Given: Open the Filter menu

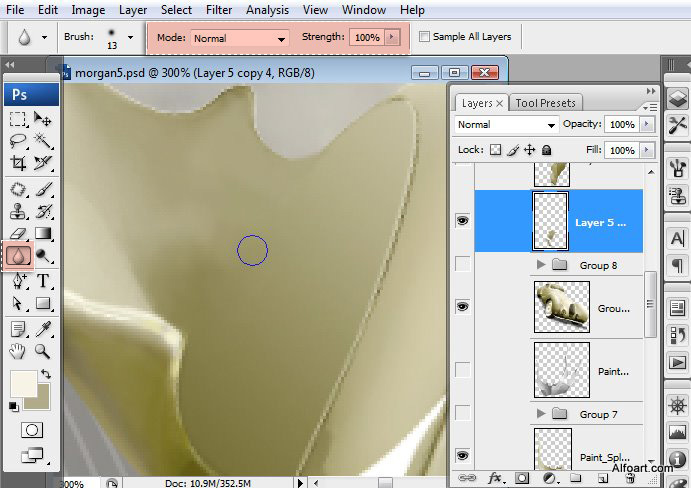Looking at the screenshot, I should [x=218, y=9].
